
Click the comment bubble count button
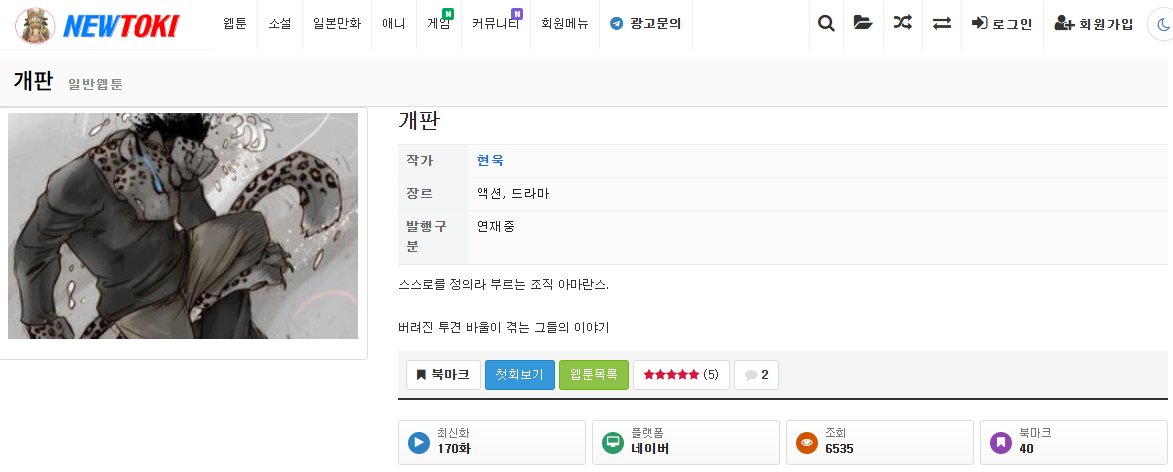[x=756, y=375]
